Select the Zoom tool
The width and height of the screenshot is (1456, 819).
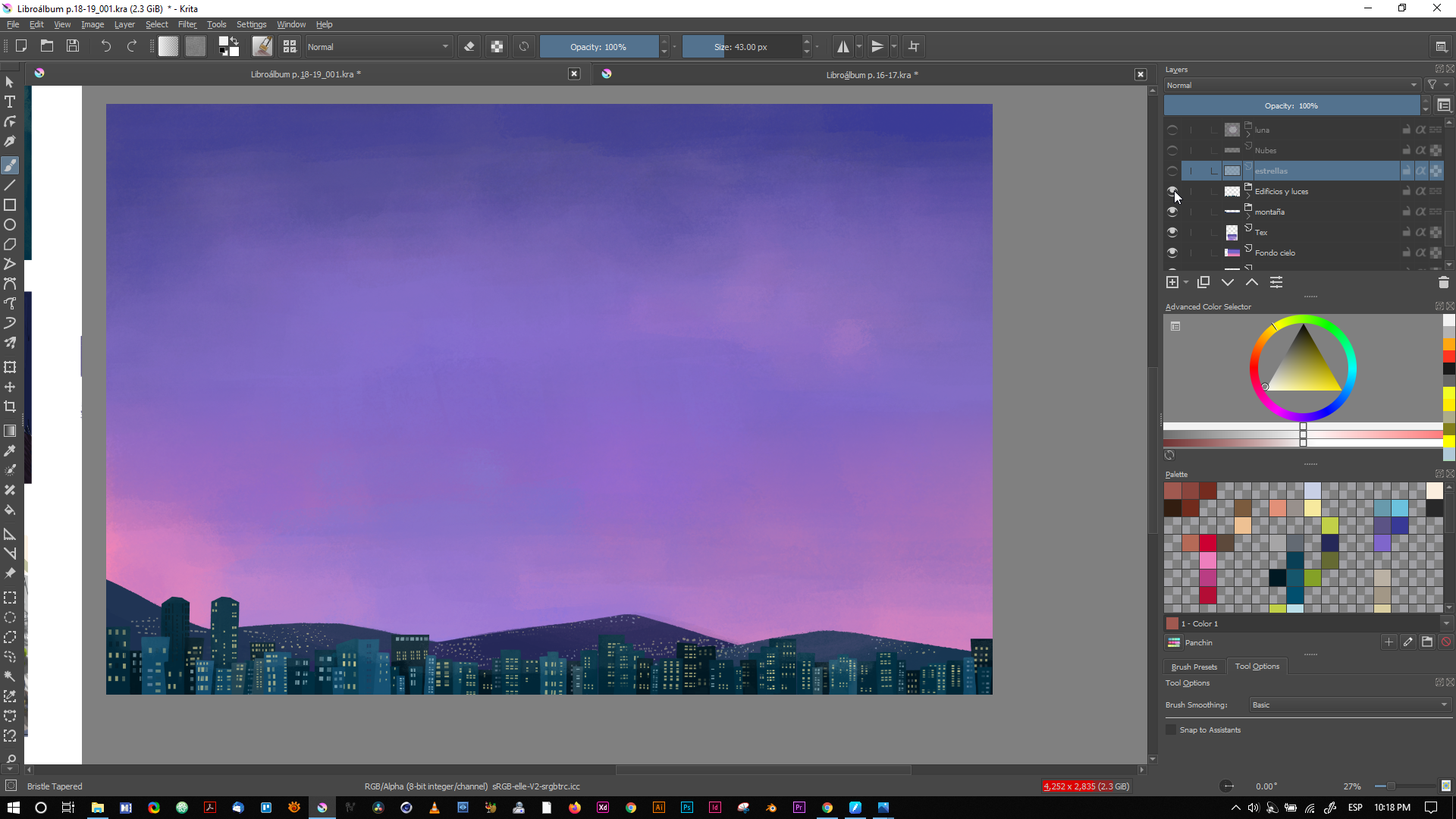pos(10,758)
